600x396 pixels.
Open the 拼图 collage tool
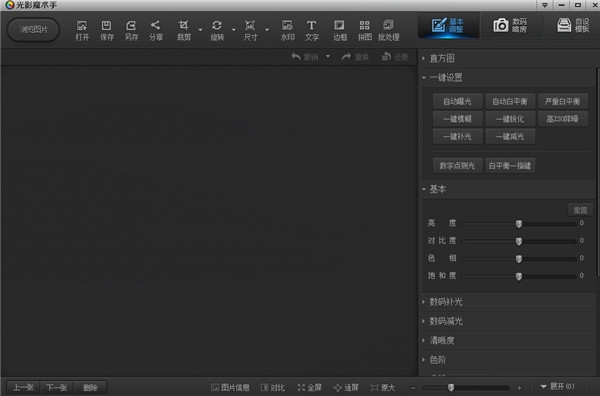[x=364, y=31]
